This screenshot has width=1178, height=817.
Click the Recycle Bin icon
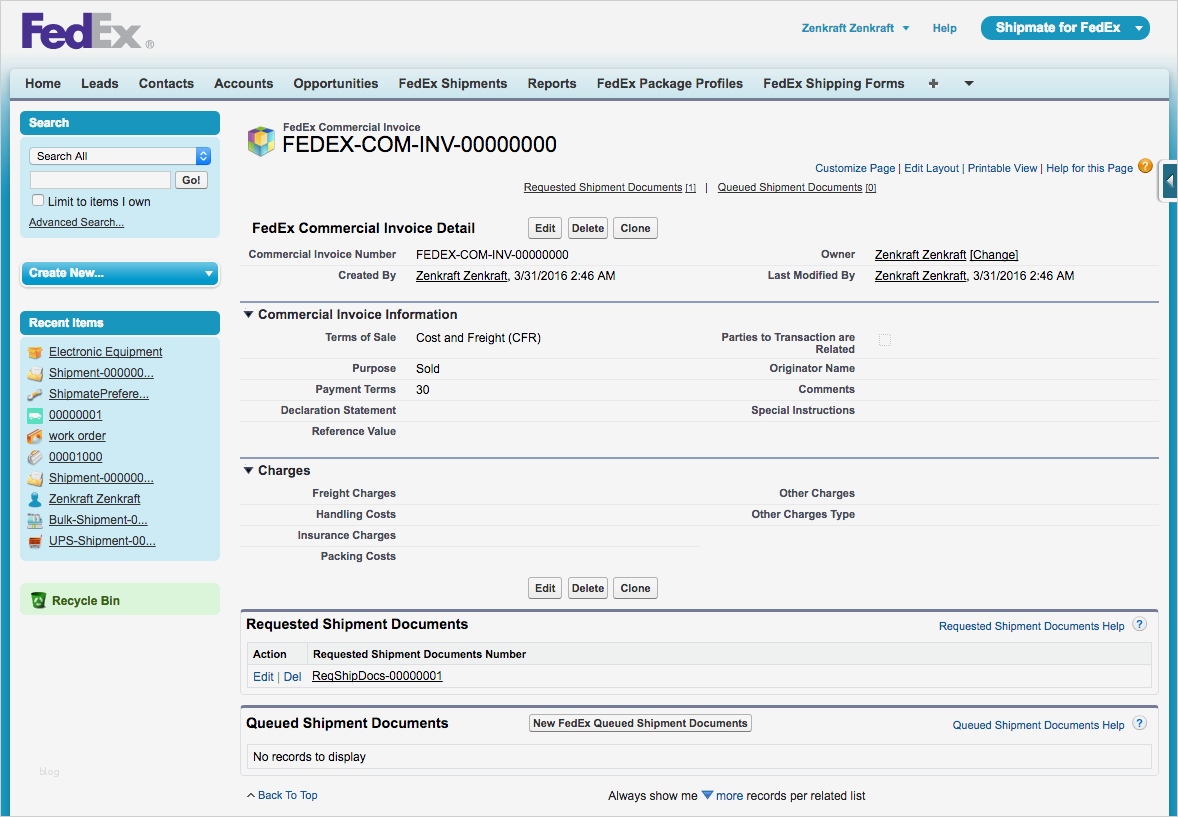tap(38, 600)
